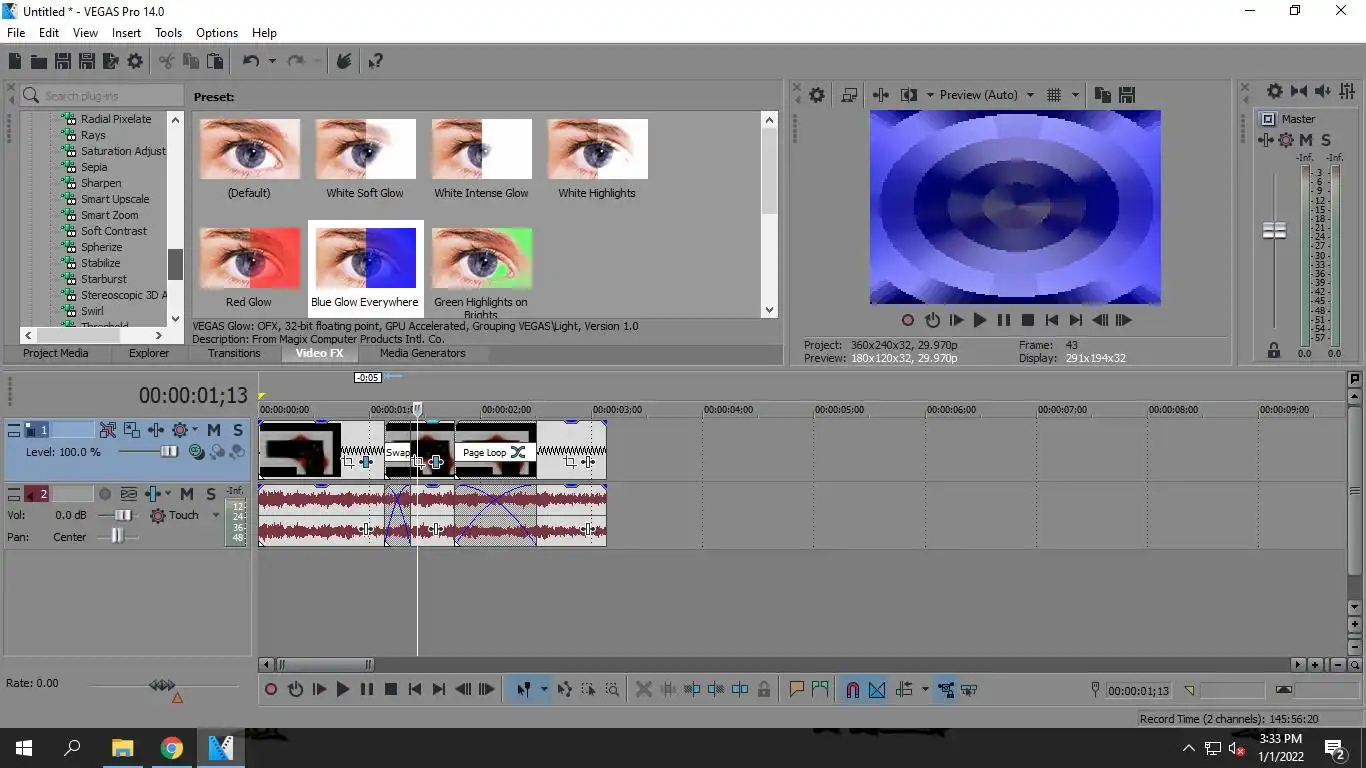This screenshot has width=1366, height=768.
Task: Arm audio track 2 for record
Action: pyautogui.click(x=105, y=494)
